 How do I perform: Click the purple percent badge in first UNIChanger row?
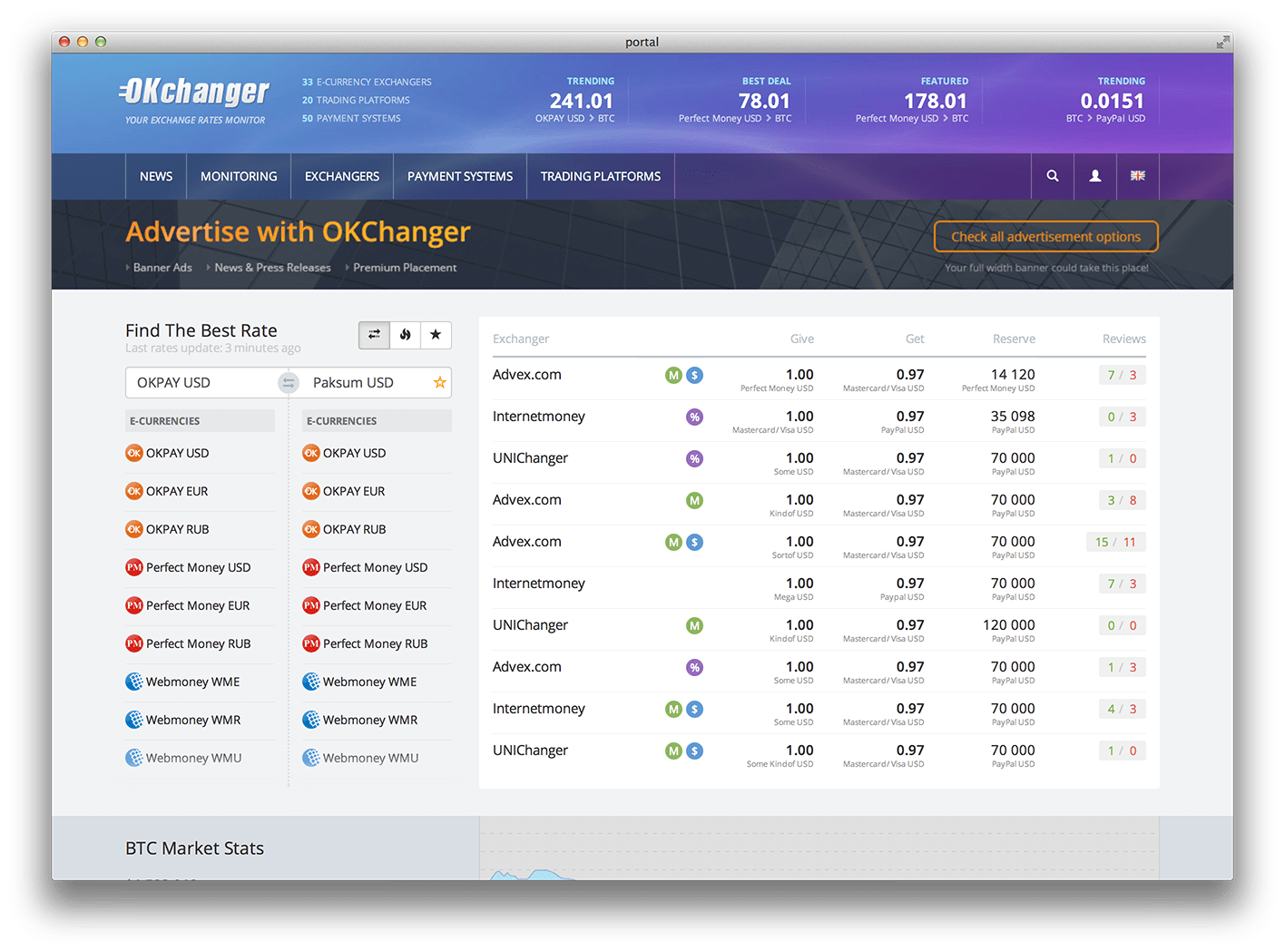(694, 458)
